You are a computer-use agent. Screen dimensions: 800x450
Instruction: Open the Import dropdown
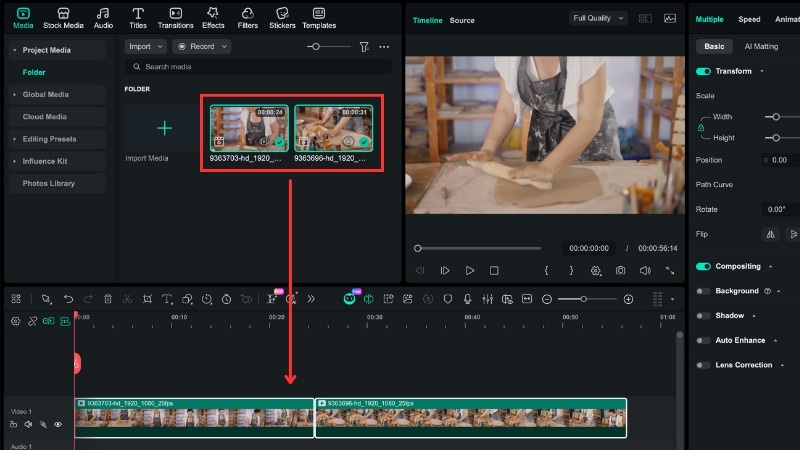[145, 46]
